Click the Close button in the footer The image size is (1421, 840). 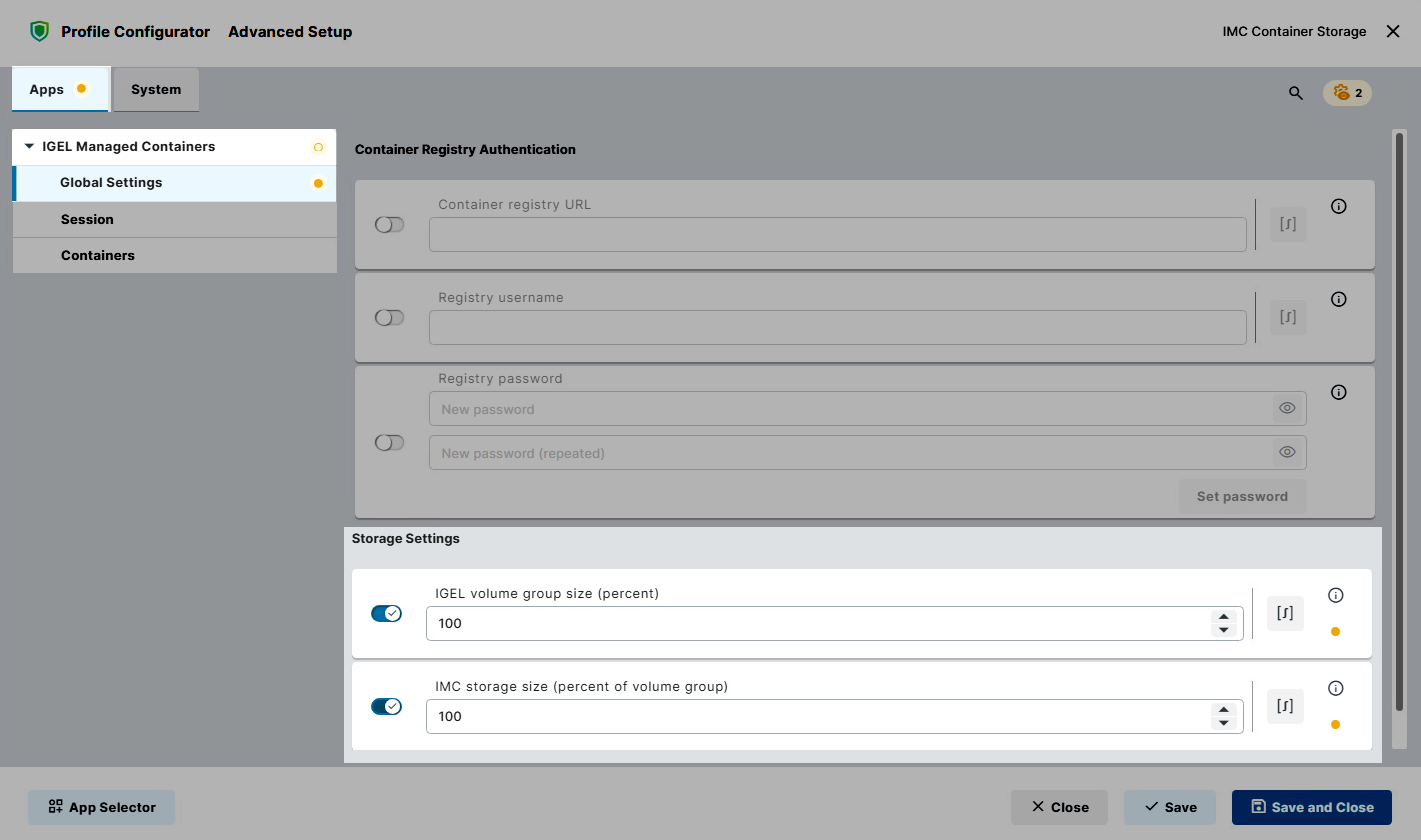(x=1059, y=807)
